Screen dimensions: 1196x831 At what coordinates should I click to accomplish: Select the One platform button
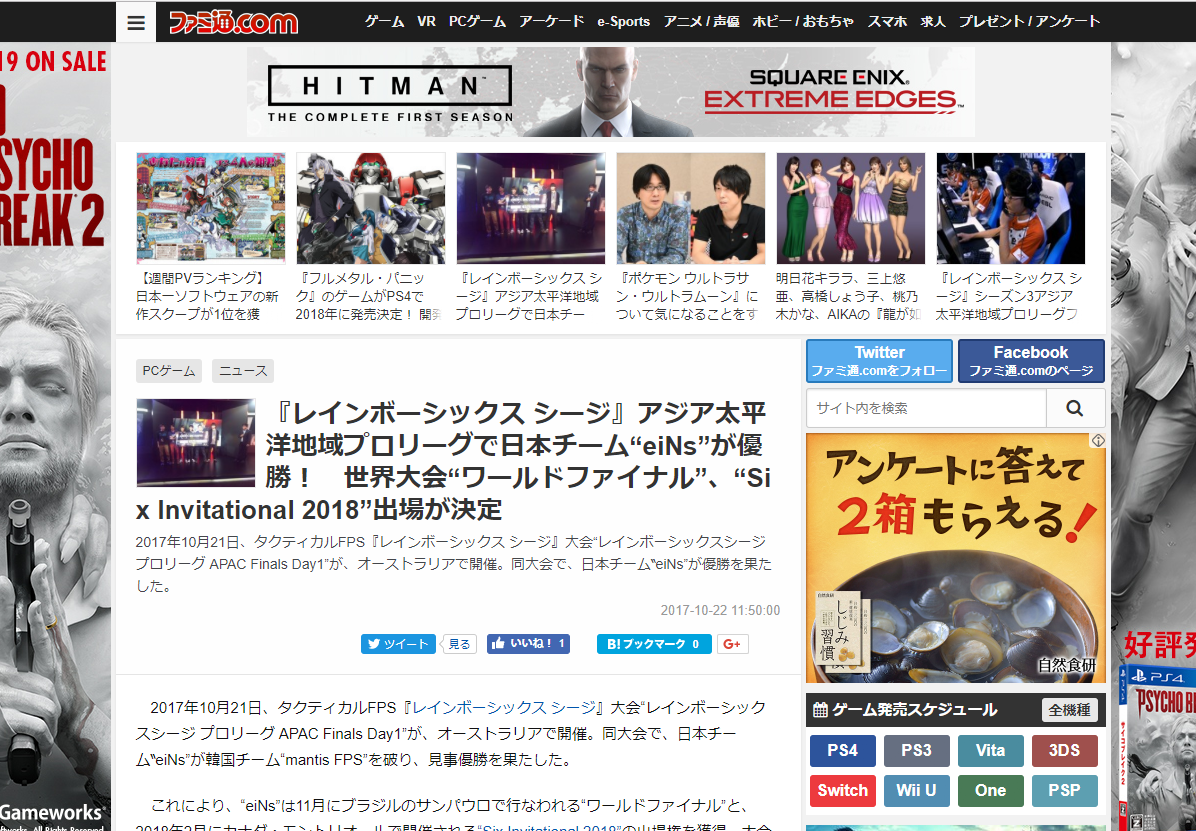pos(991,791)
